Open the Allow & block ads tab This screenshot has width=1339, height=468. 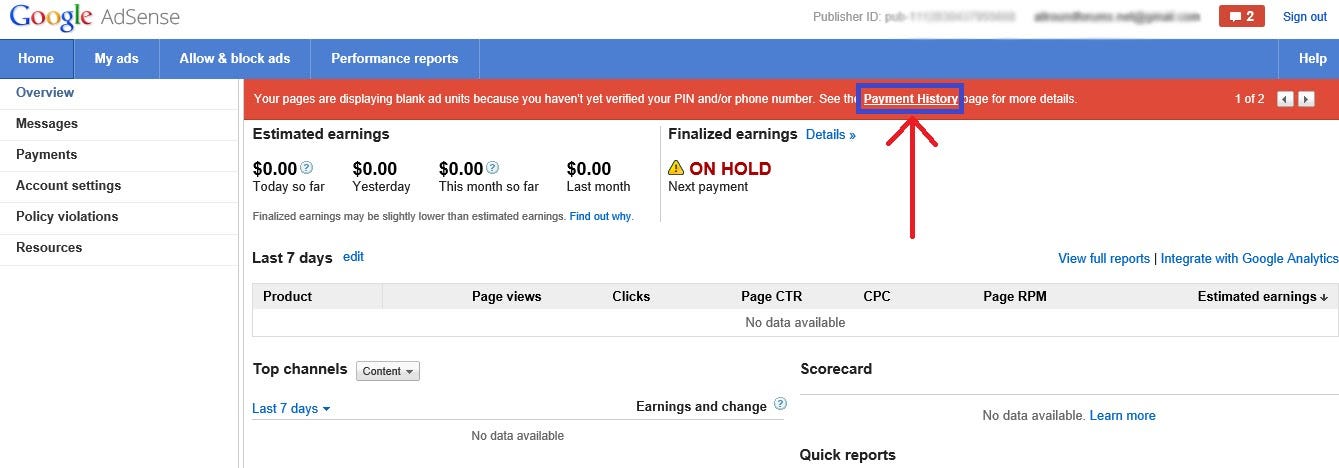point(235,59)
